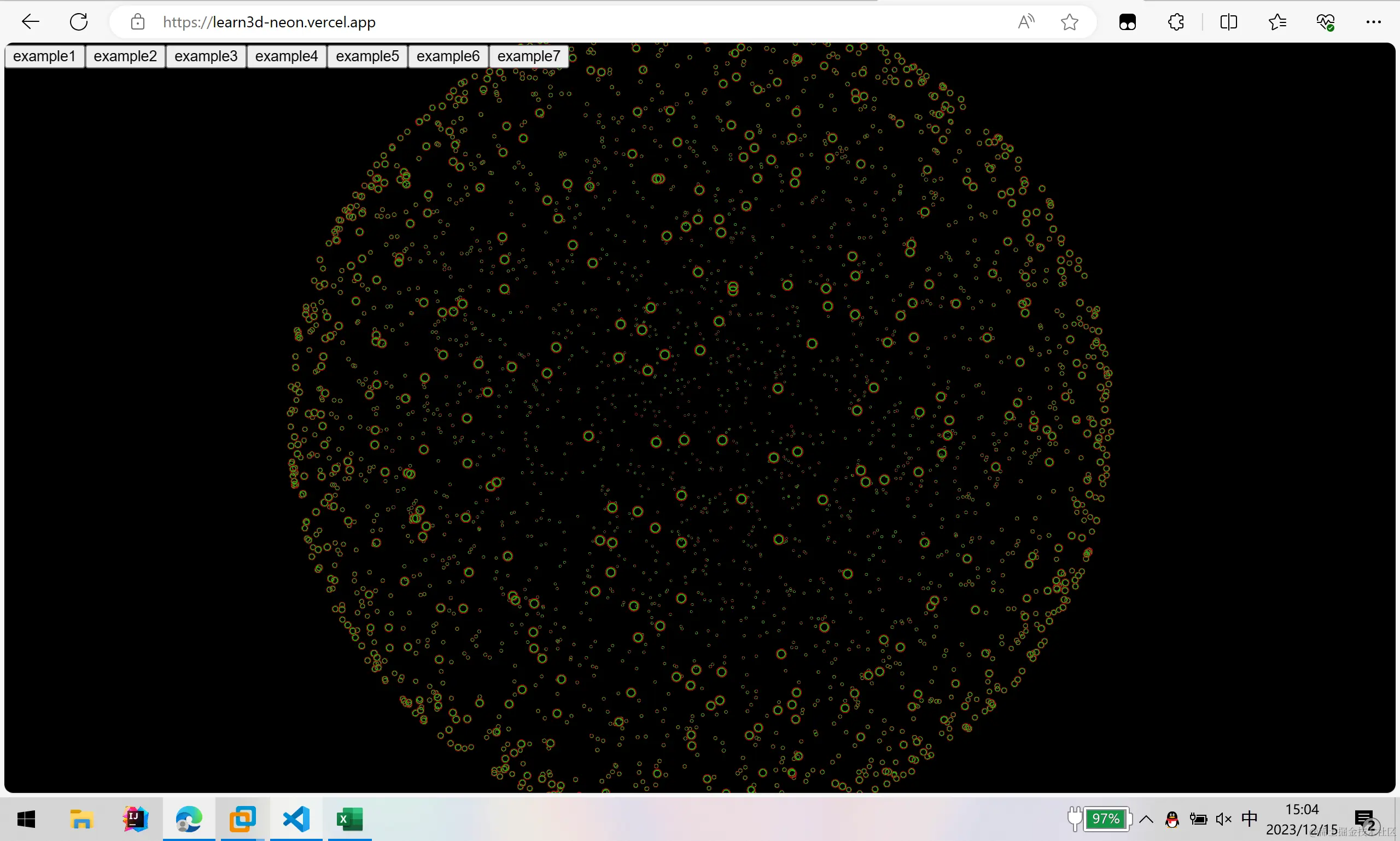Reload the page with refresh icon
Image resolution: width=1400 pixels, height=841 pixels.
point(79,22)
